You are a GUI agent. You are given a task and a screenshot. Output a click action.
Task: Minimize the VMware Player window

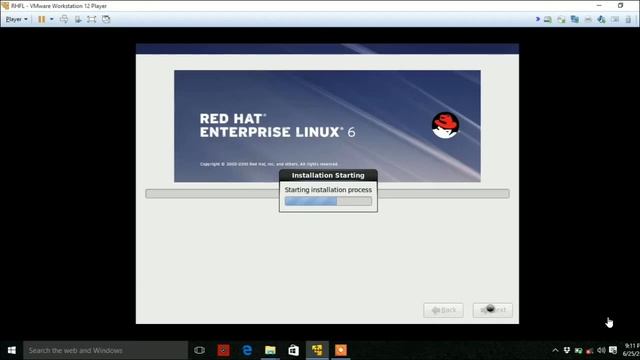tap(599, 6)
